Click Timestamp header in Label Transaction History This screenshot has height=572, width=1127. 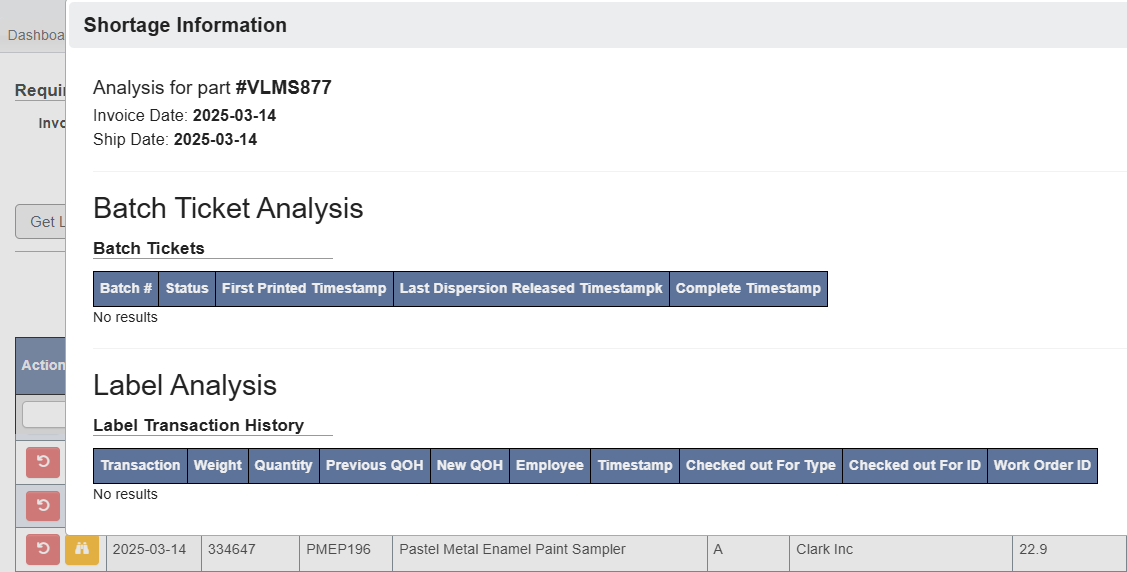coord(635,466)
